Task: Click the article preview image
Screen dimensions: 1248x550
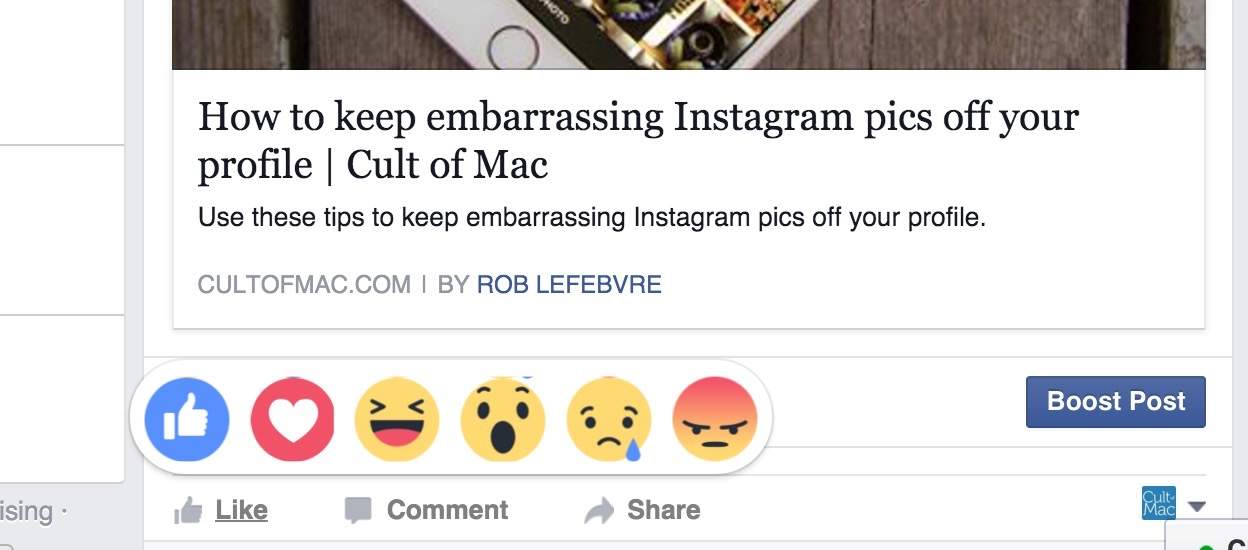Action: click(x=688, y=34)
